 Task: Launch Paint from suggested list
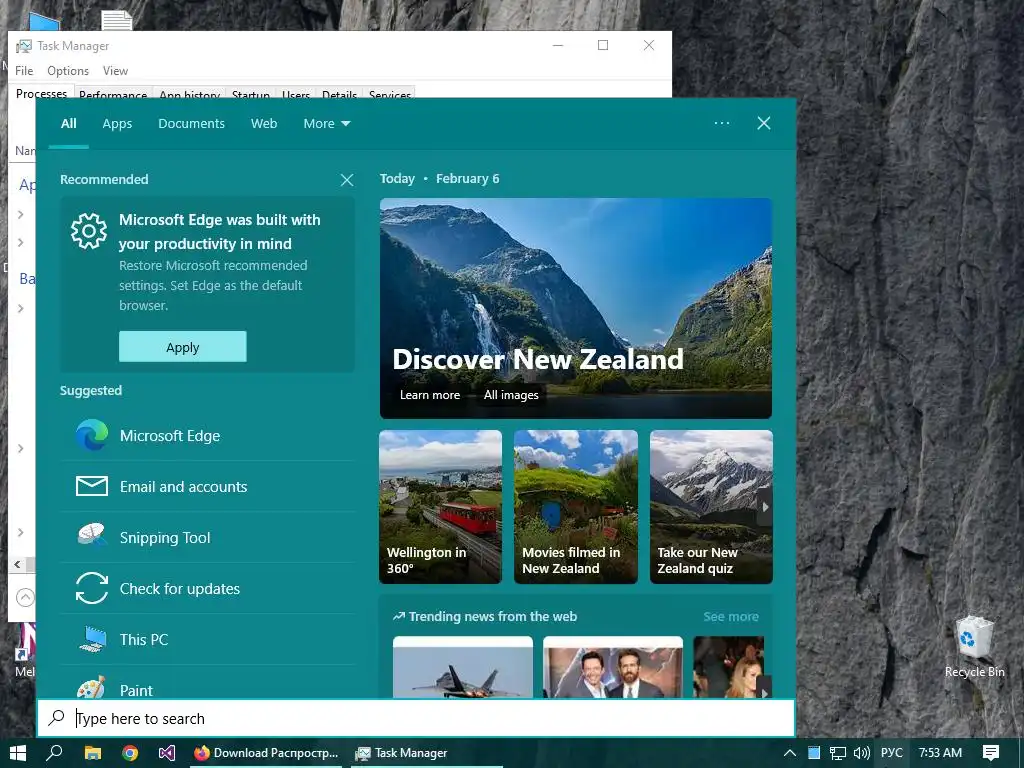coord(208,686)
